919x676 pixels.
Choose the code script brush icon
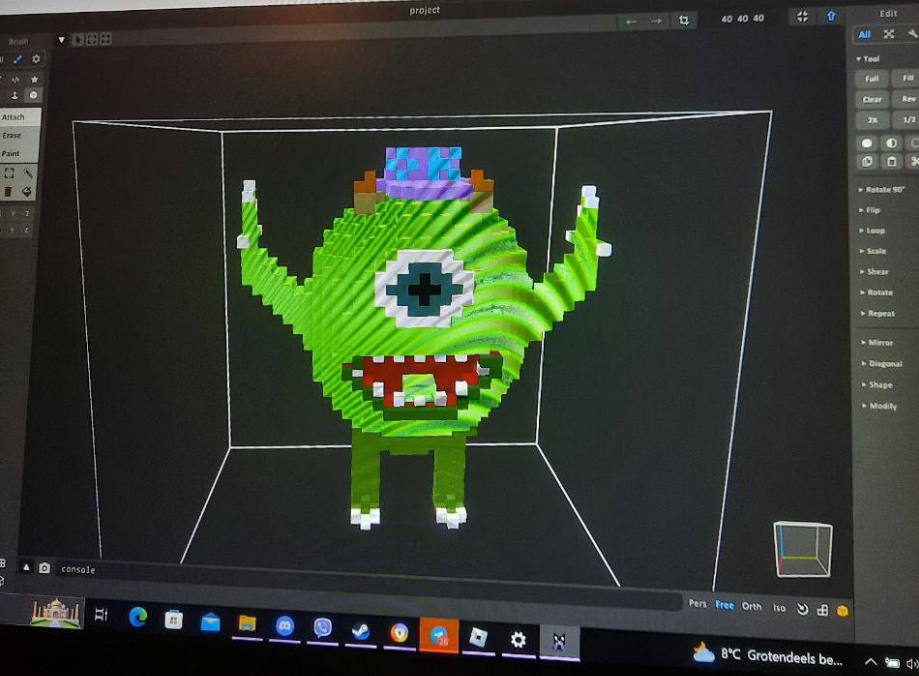coord(16,79)
